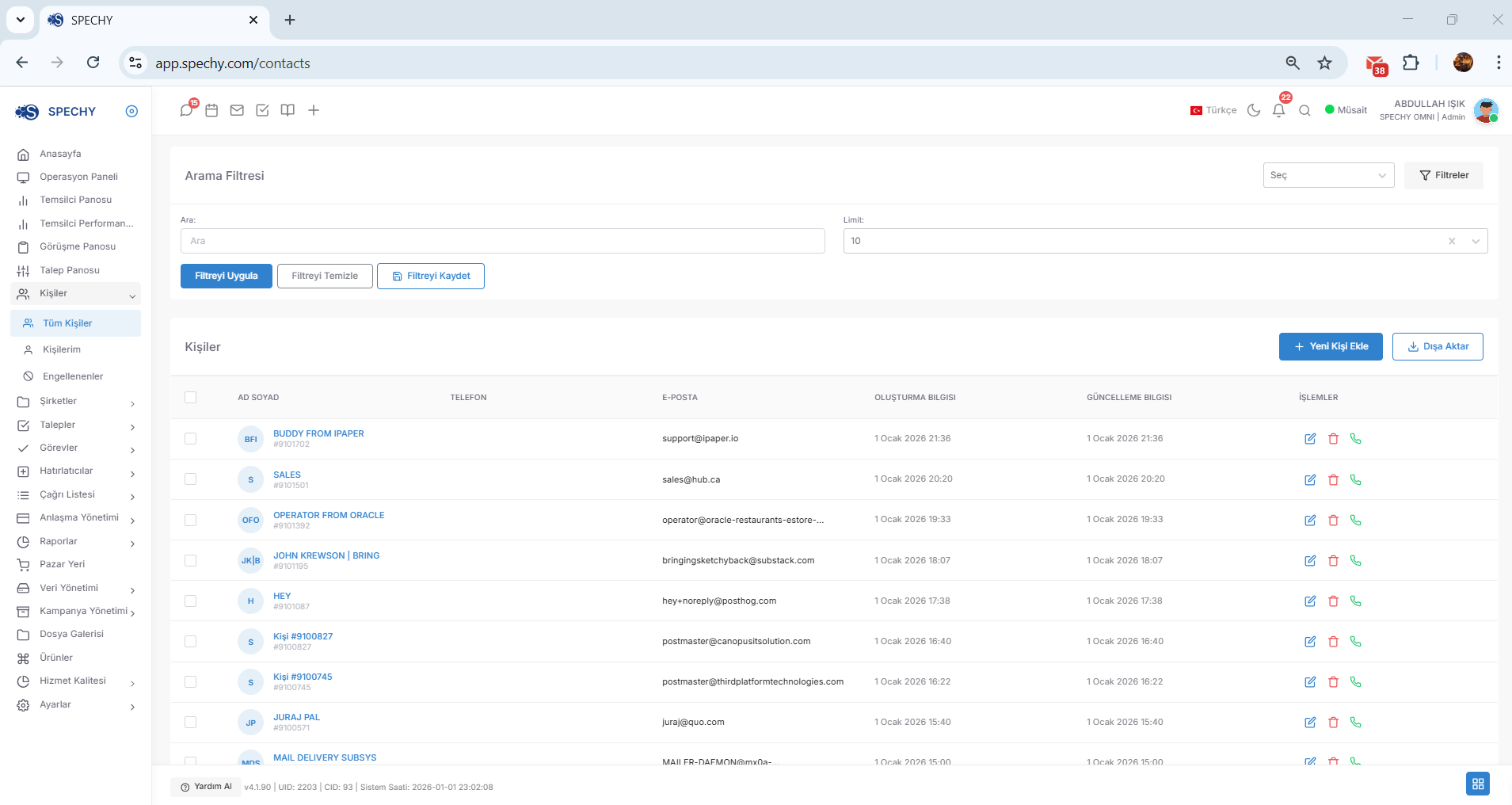Bookmark page with the star icon
The width and height of the screenshot is (1512, 805).
tap(1324, 63)
